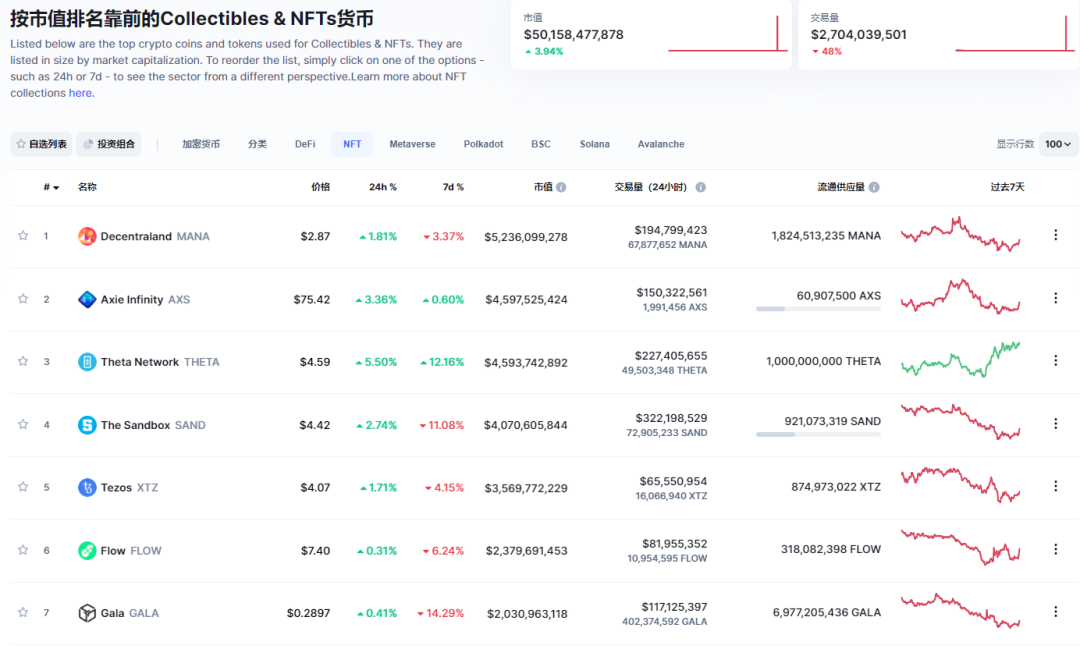
Task: Open the more-options menu for The Sandbox
Action: click(x=1055, y=424)
